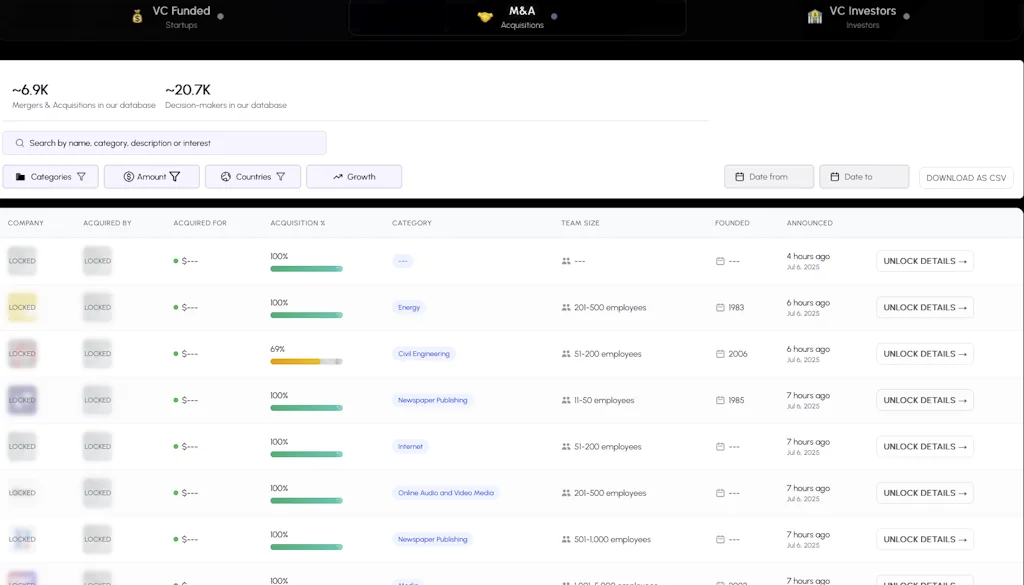Image resolution: width=1024 pixels, height=585 pixels.
Task: Unlock details for the Civil Engineering row
Action: coord(925,354)
